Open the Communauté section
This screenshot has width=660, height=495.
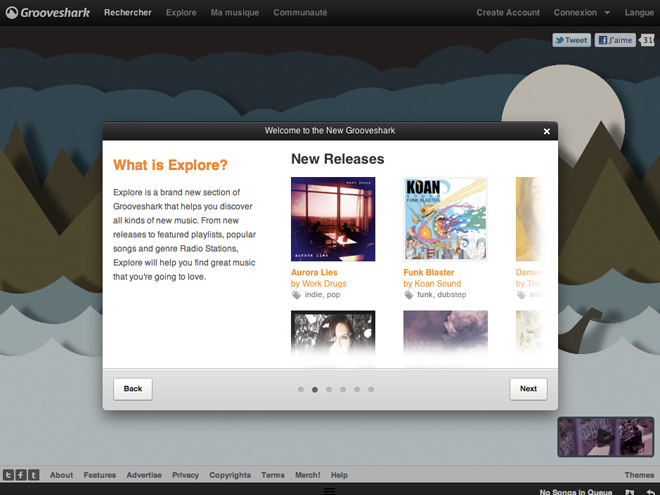coord(300,13)
